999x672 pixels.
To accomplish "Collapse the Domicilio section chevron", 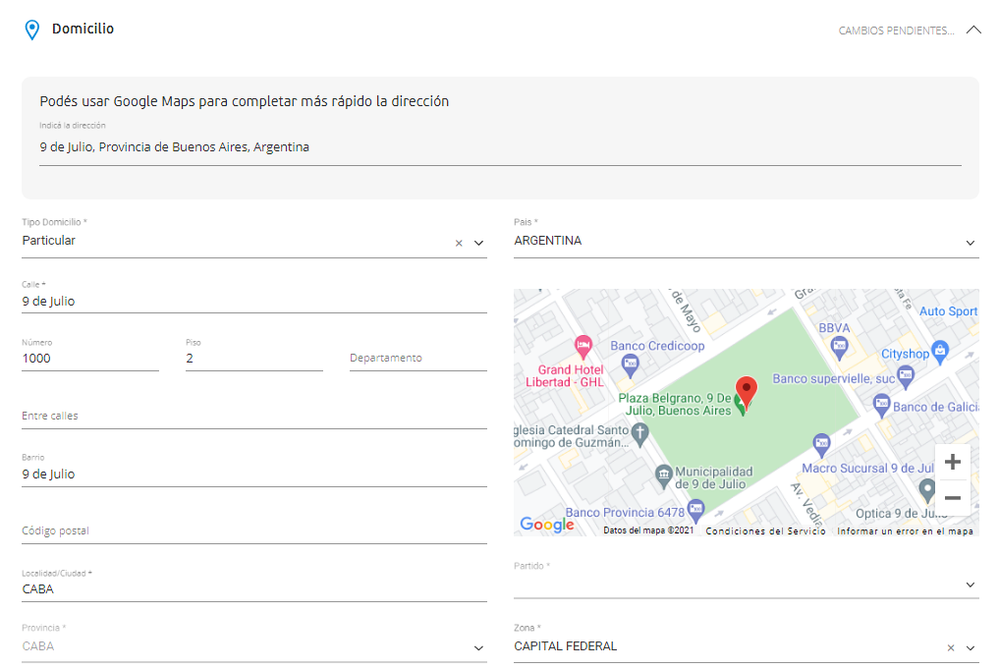I will click(974, 30).
